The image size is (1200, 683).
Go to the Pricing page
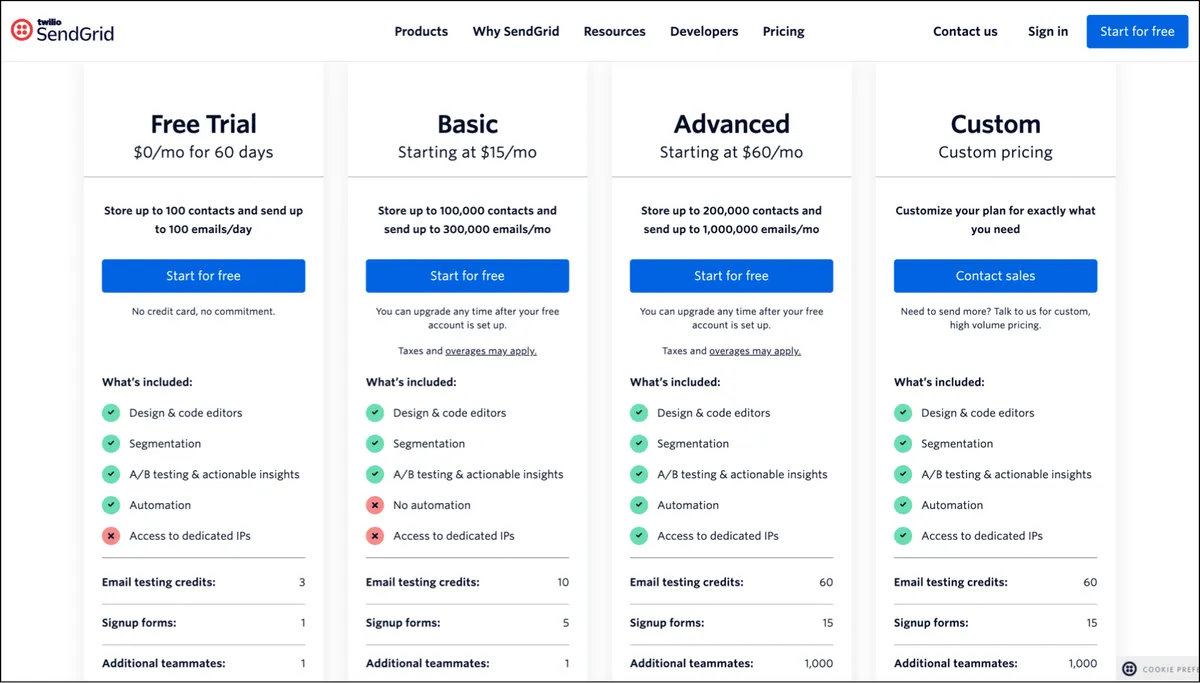tap(783, 31)
